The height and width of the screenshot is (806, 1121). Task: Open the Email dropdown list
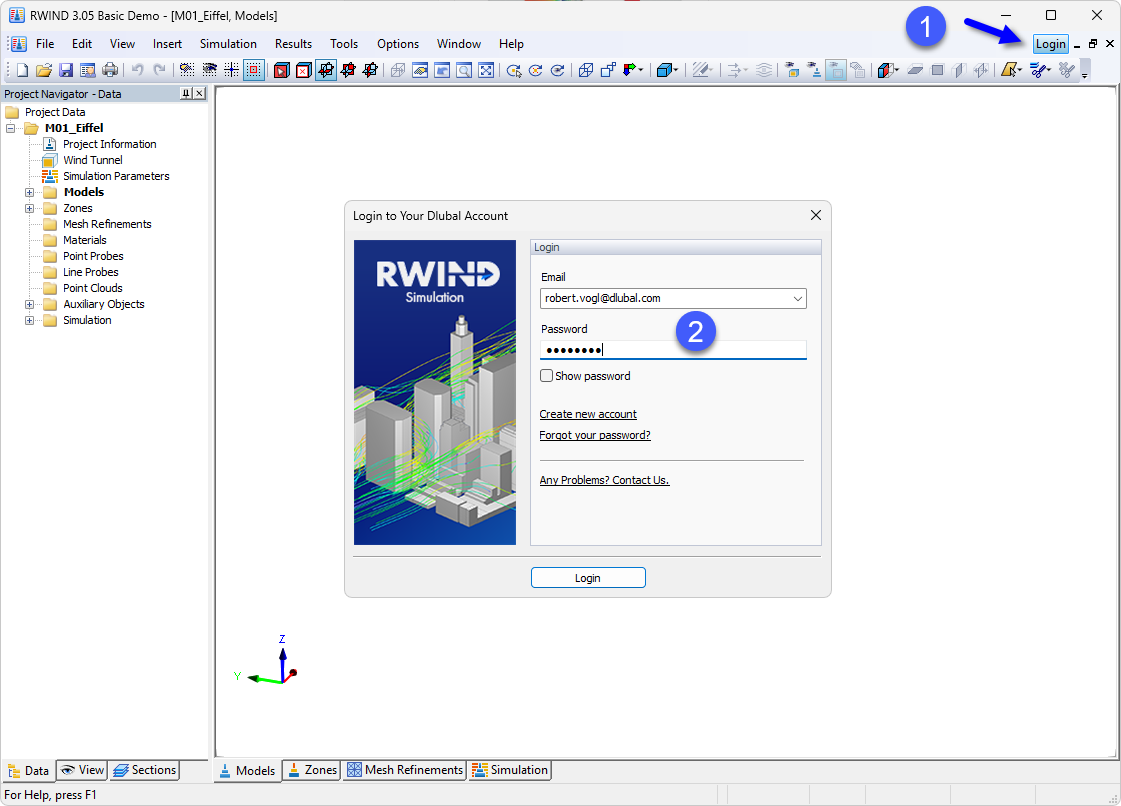coord(798,298)
